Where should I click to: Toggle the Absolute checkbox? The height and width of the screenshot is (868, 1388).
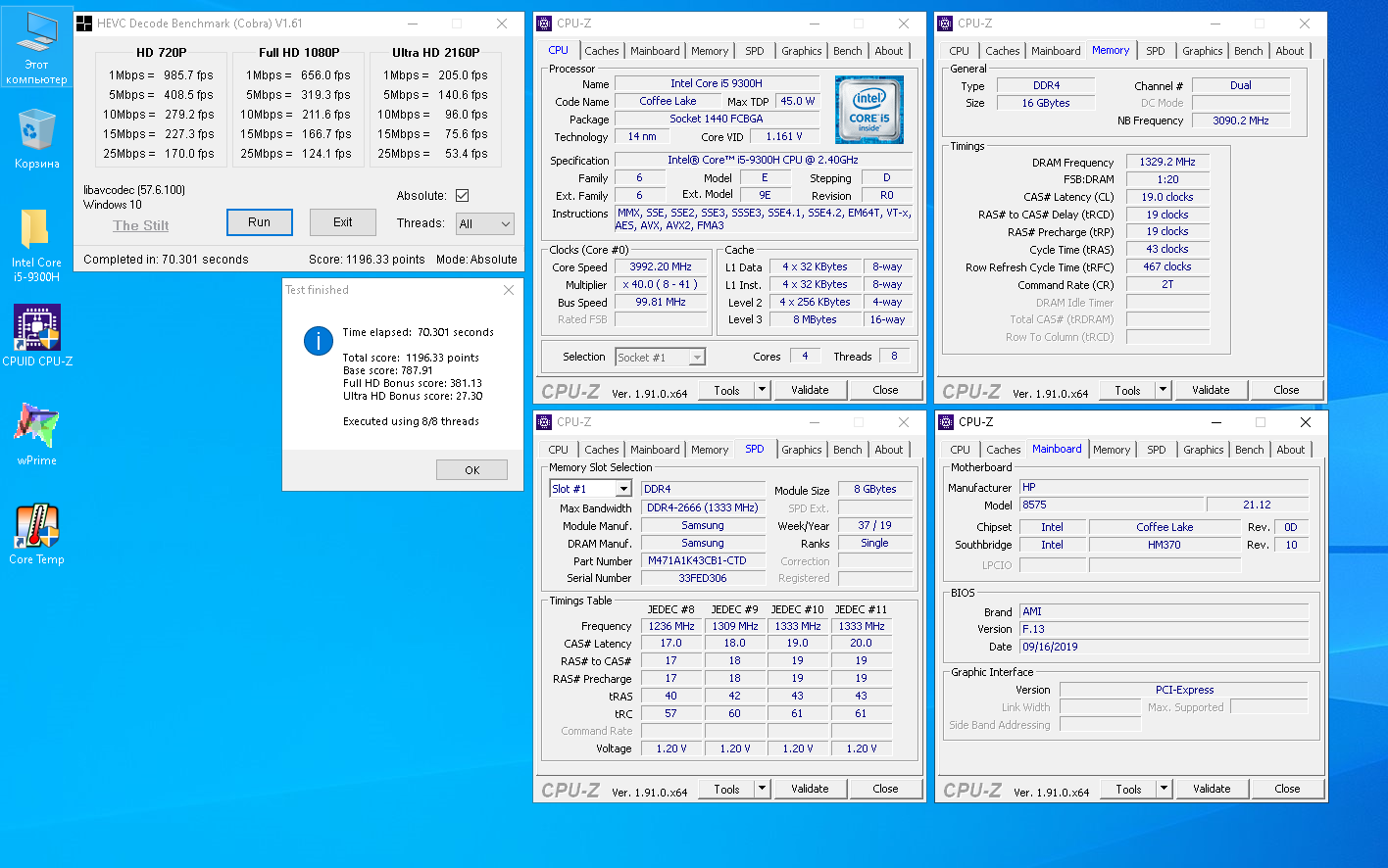coord(462,195)
